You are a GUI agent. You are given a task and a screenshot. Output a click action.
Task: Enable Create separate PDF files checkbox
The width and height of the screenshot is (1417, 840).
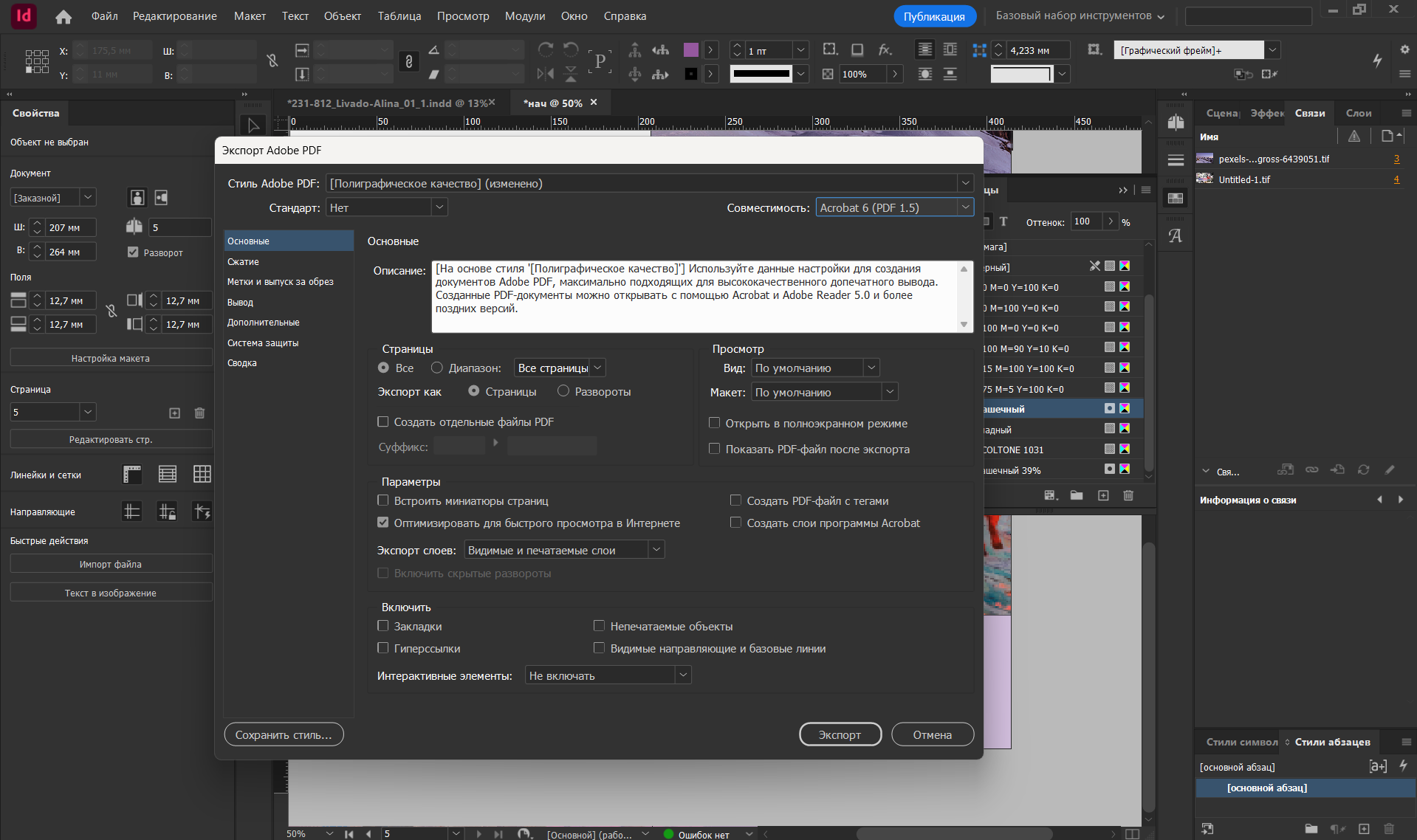pyautogui.click(x=383, y=421)
